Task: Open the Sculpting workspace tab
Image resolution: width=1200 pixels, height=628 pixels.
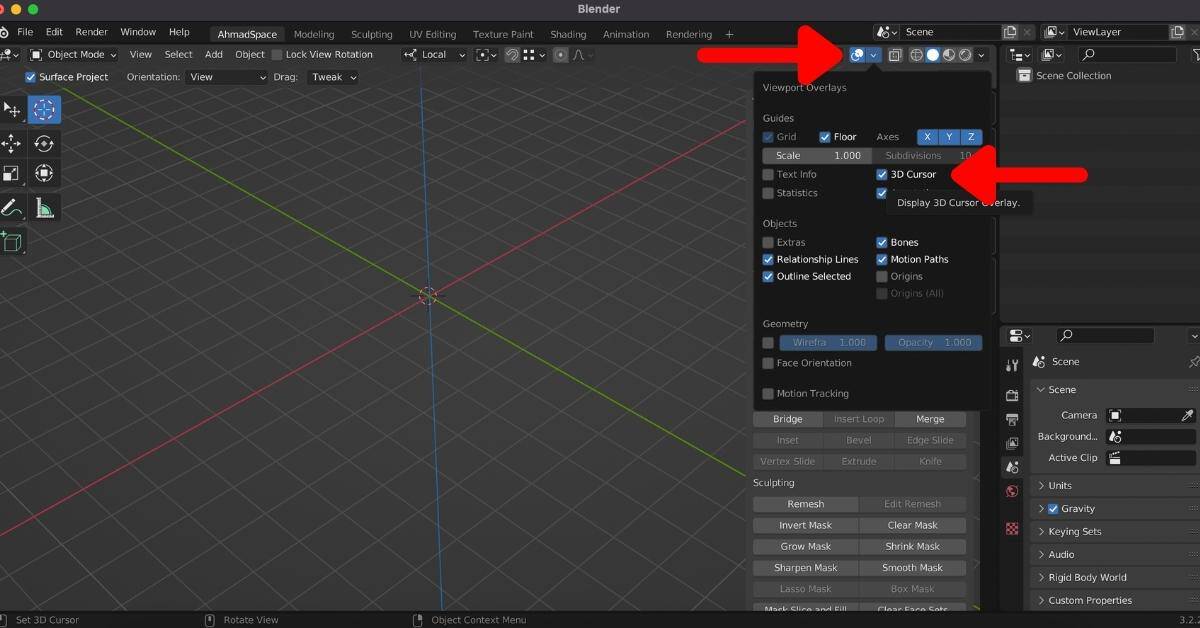Action: pos(371,33)
